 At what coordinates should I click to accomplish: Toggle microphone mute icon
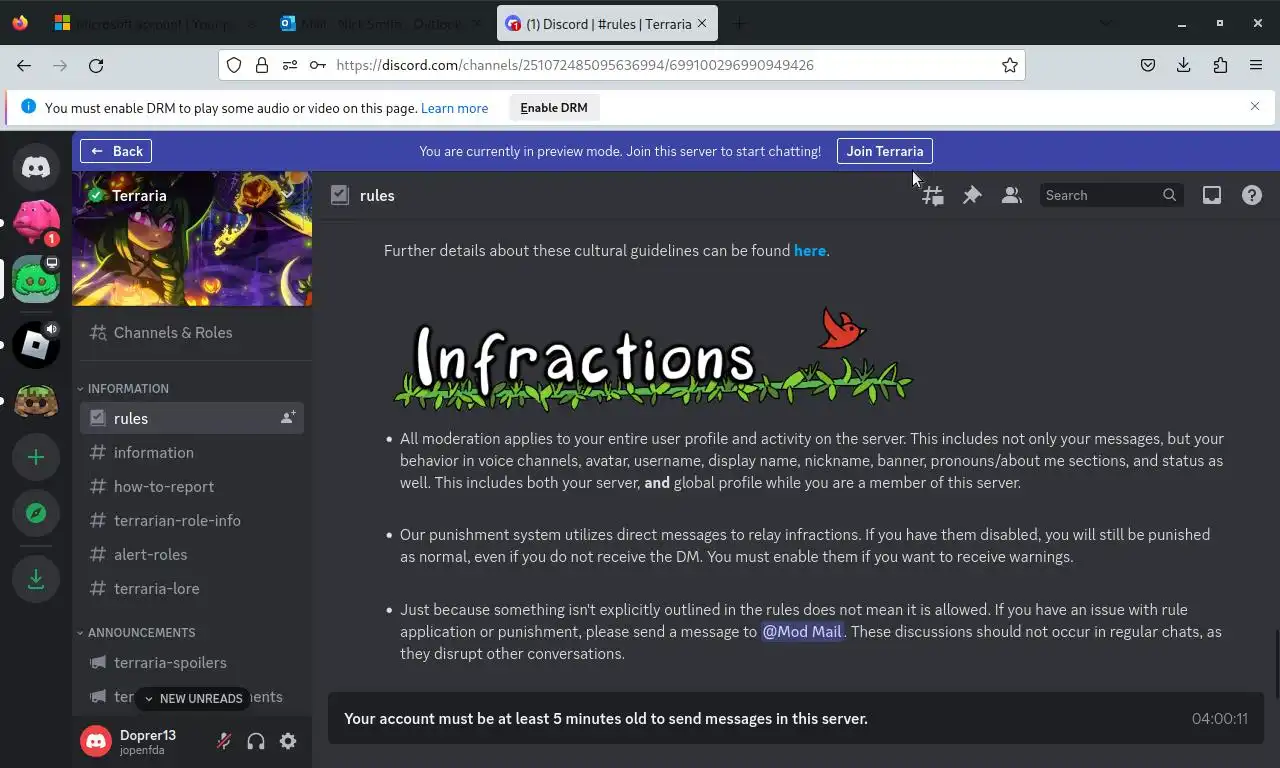click(224, 741)
